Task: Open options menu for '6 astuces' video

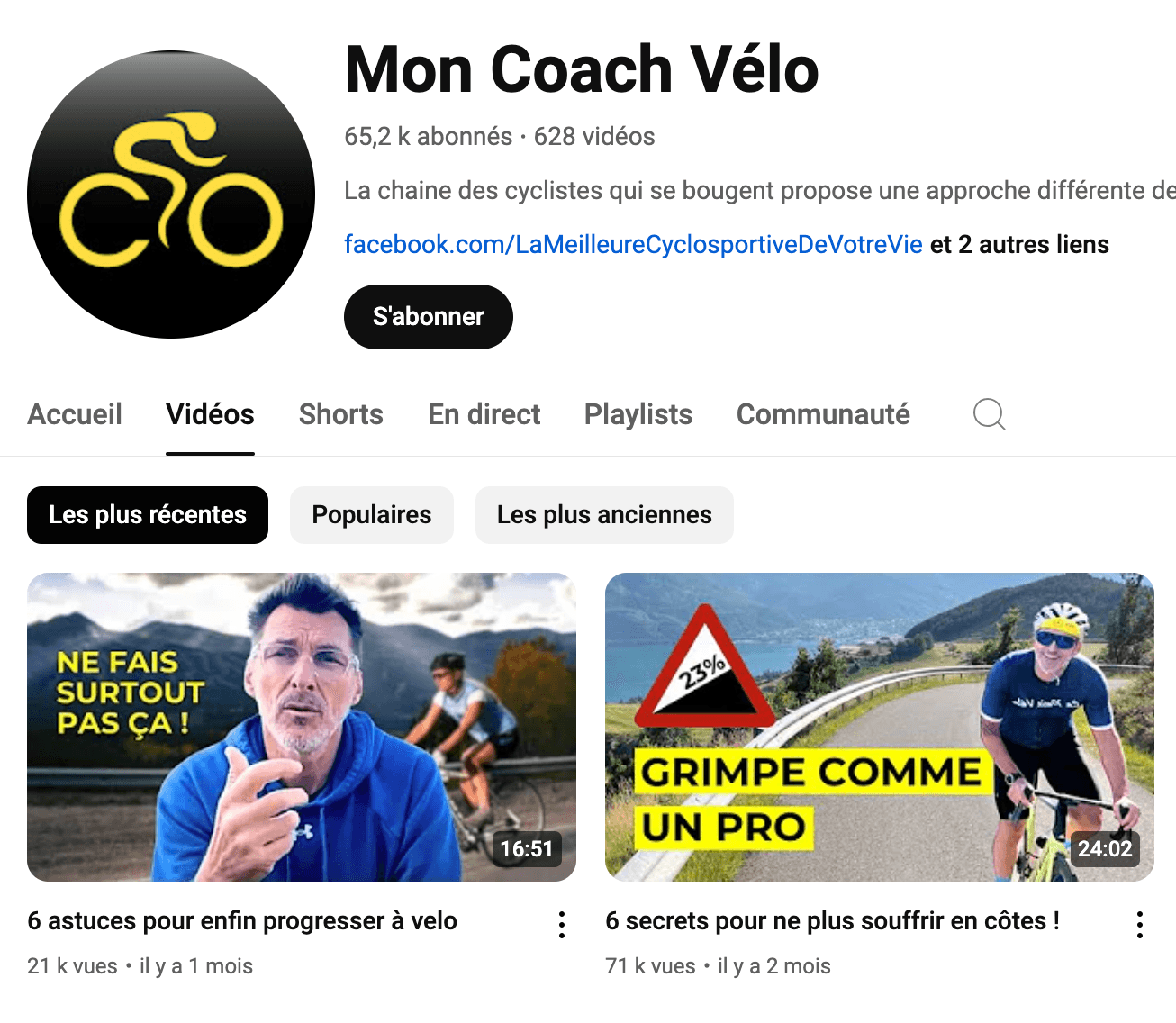Action: click(x=562, y=925)
